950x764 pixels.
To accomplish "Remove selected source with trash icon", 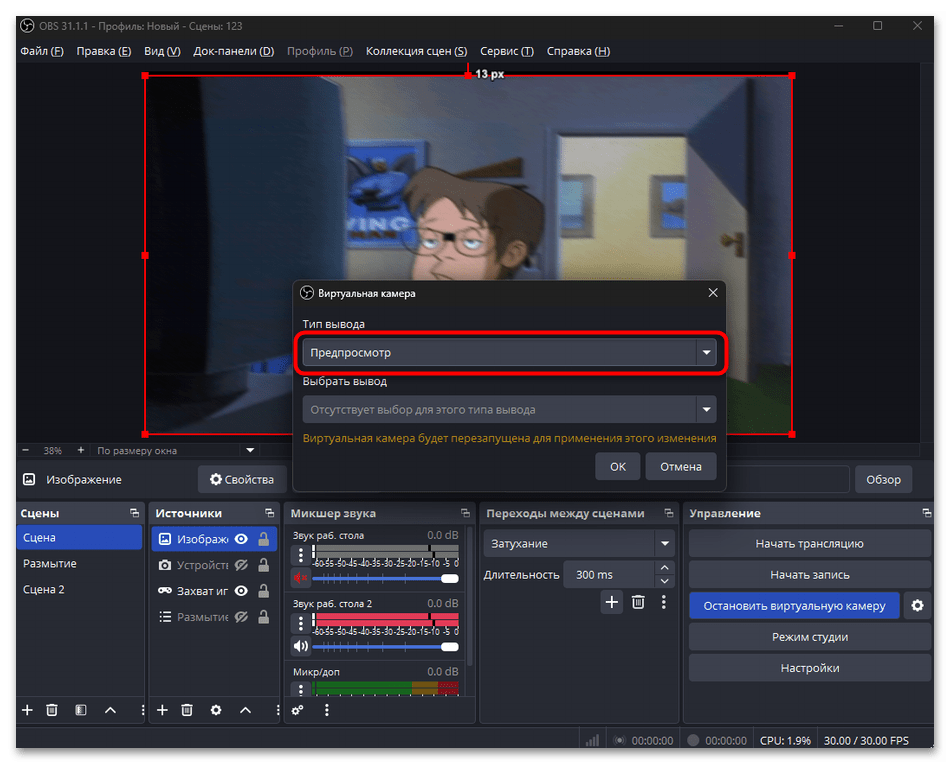I will click(187, 709).
